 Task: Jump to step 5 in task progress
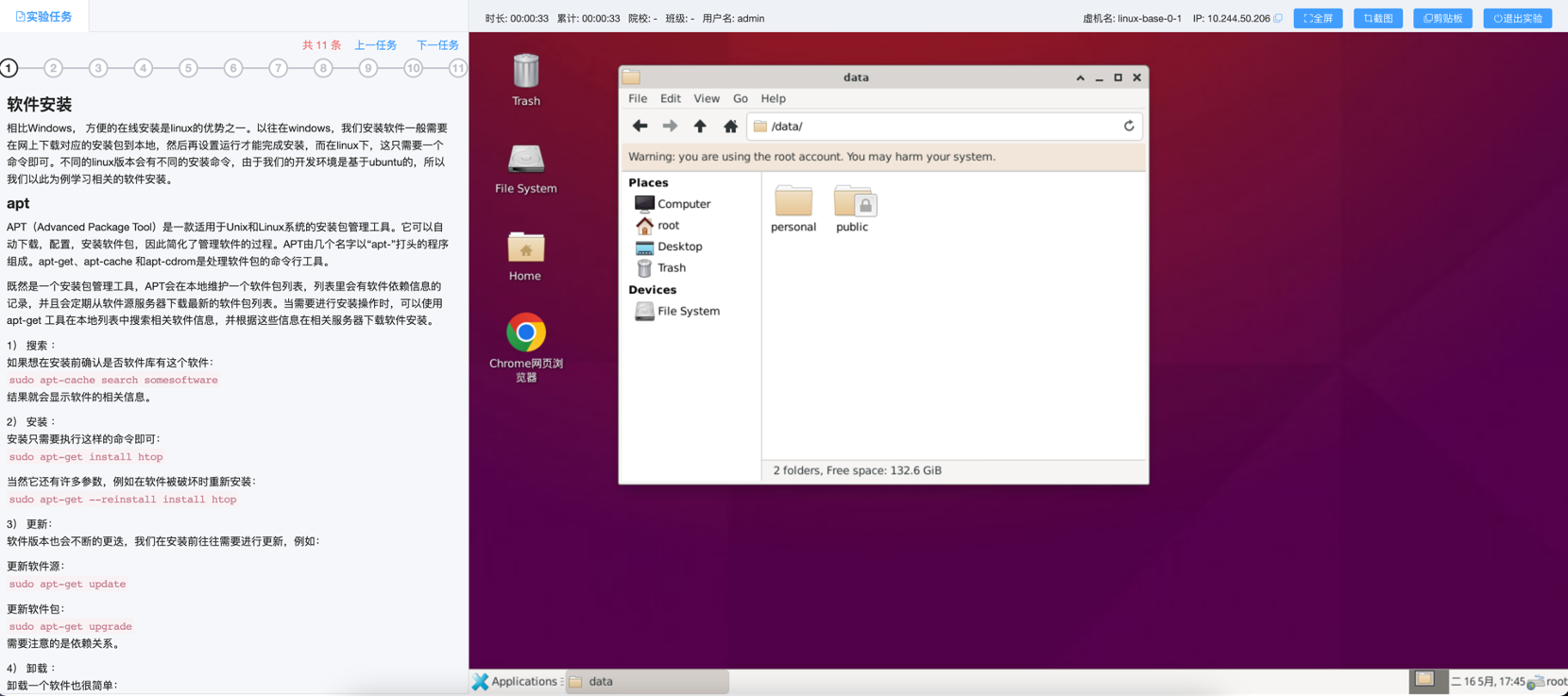(188, 68)
